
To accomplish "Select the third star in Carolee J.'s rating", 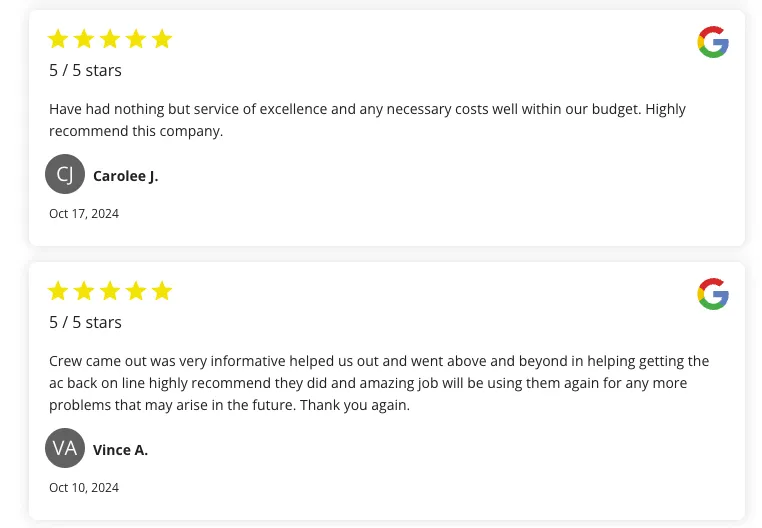I will [110, 39].
